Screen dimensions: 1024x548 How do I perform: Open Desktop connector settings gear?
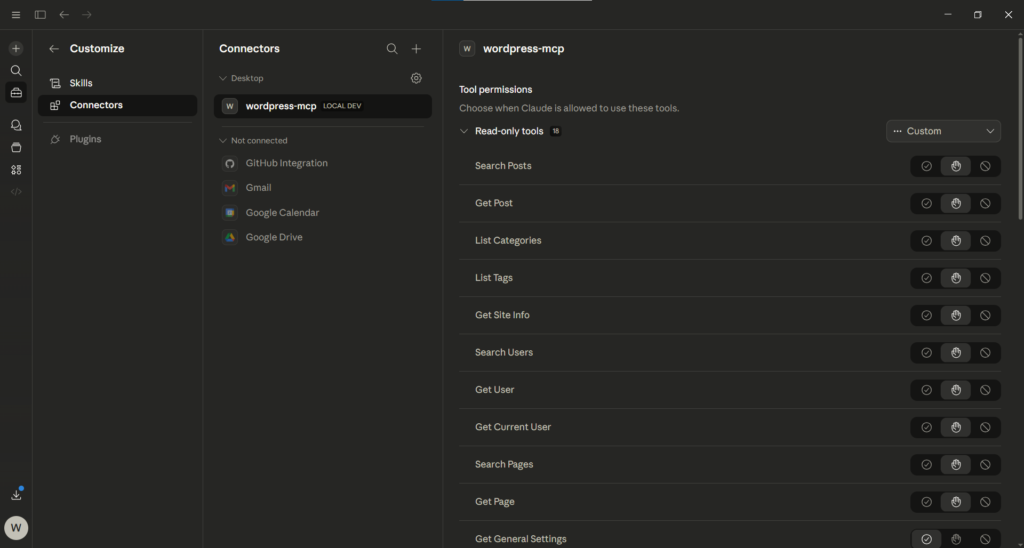(417, 78)
